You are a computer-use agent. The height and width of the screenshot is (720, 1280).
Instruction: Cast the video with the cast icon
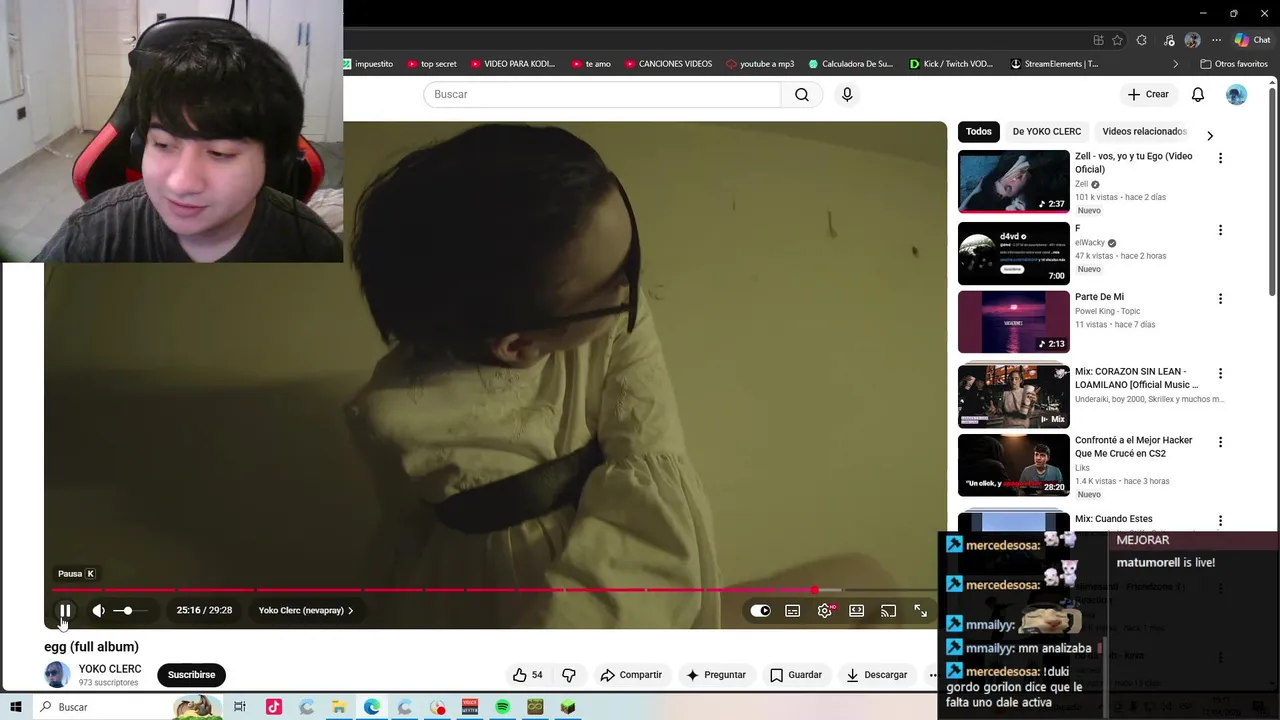(888, 610)
